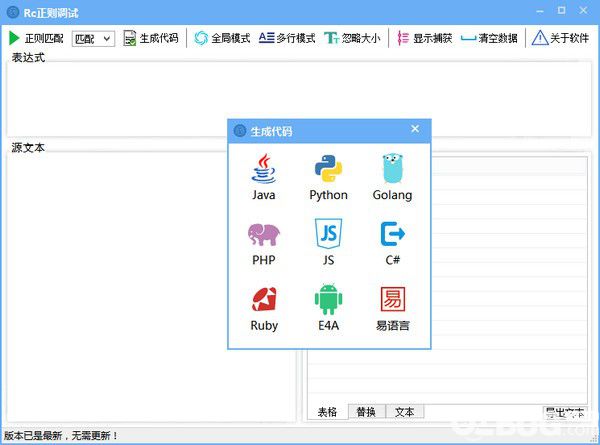Select the Java code generation icon

click(x=264, y=169)
